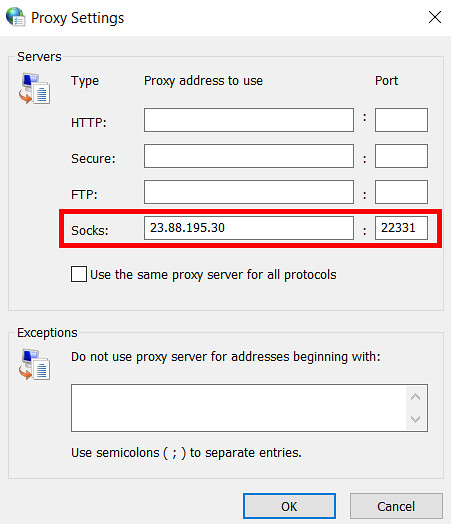The width and height of the screenshot is (451, 524).
Task: Click the HTTP port field
Action: [401, 120]
